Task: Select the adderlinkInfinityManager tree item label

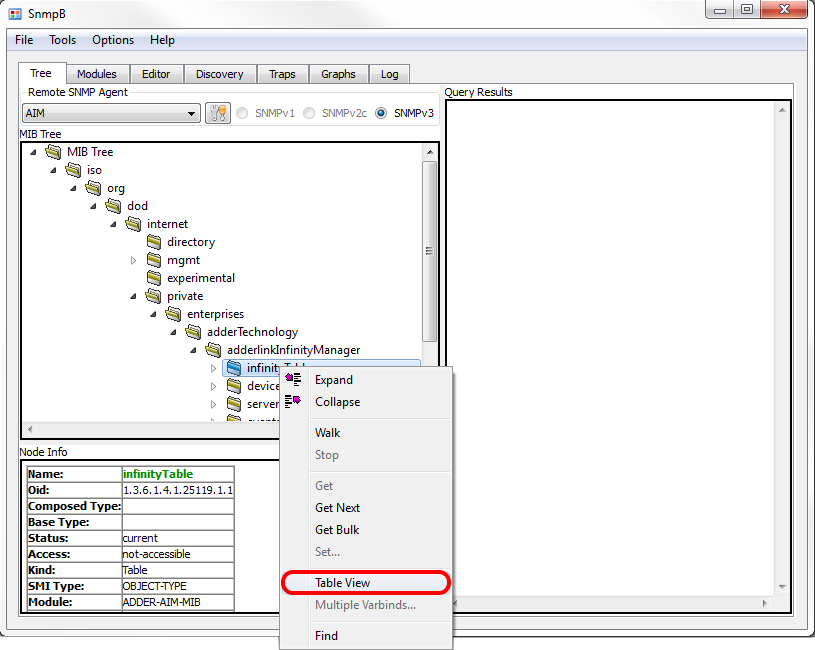Action: tap(293, 350)
